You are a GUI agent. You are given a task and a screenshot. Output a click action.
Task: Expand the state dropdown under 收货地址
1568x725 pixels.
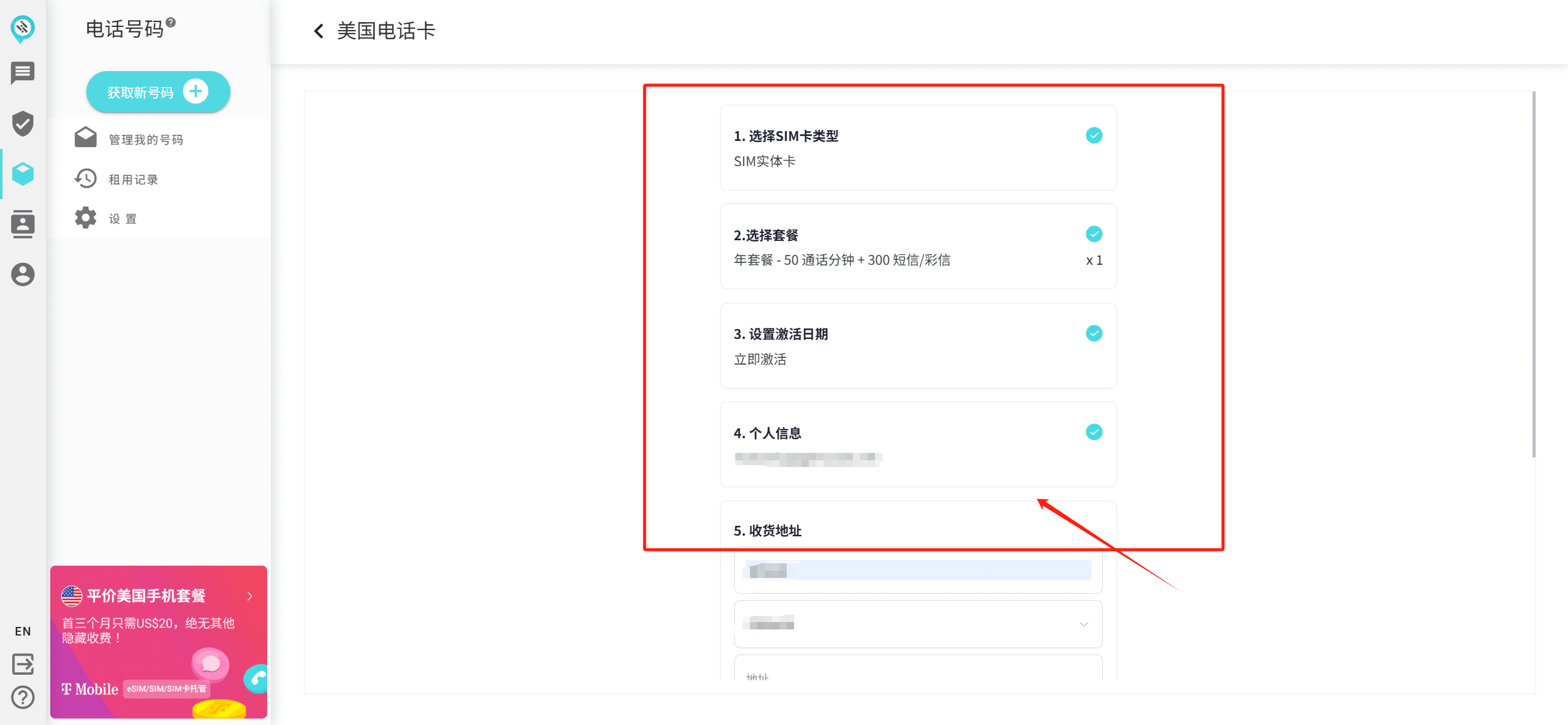[x=1083, y=624]
